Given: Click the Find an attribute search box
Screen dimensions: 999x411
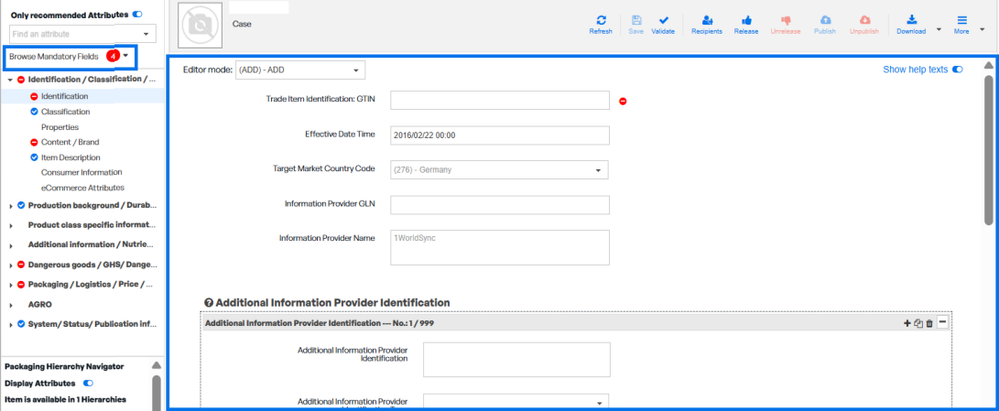Looking at the screenshot, I should coord(75,34).
